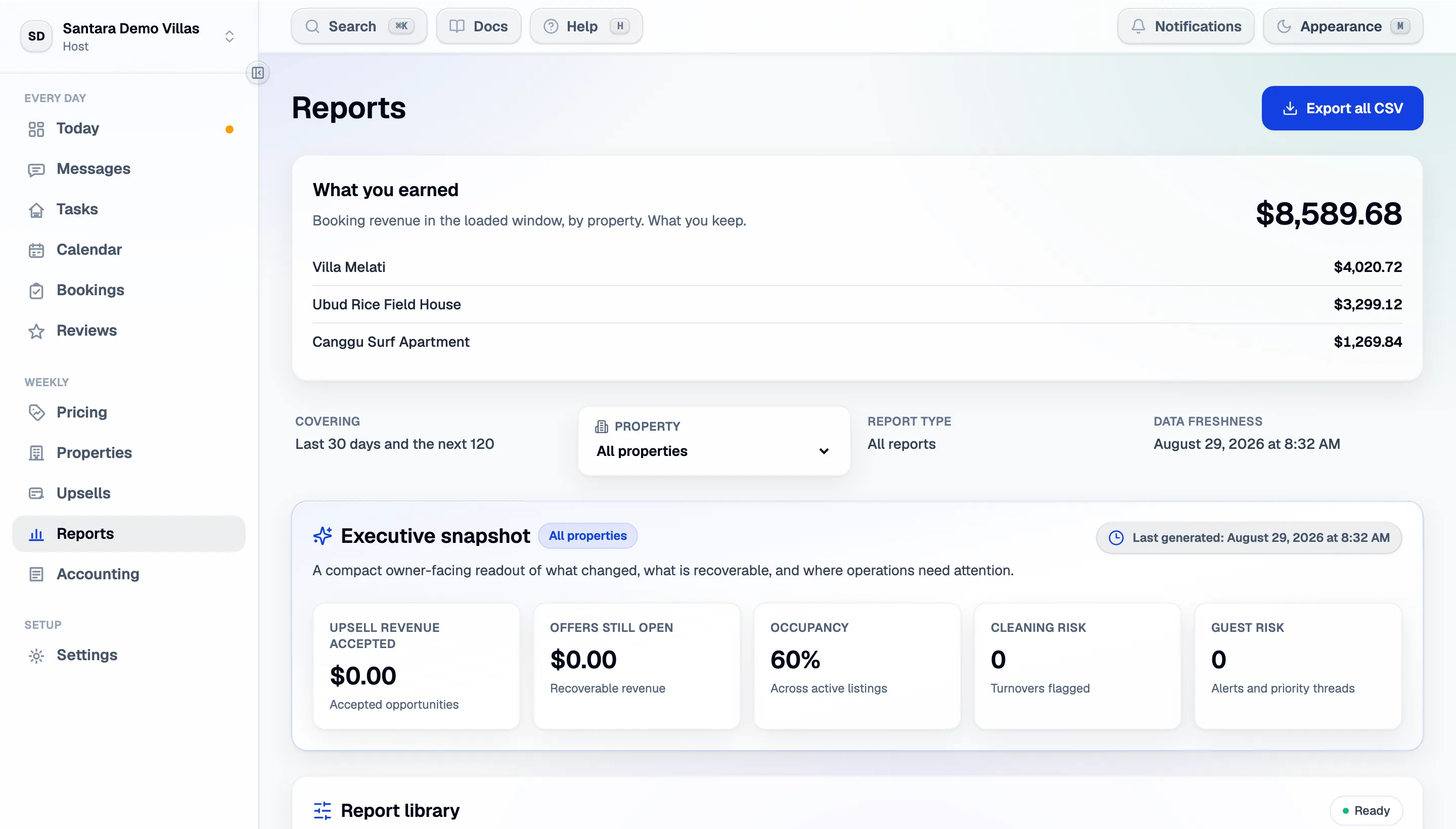Click the Villa Melati revenue row

click(x=857, y=267)
